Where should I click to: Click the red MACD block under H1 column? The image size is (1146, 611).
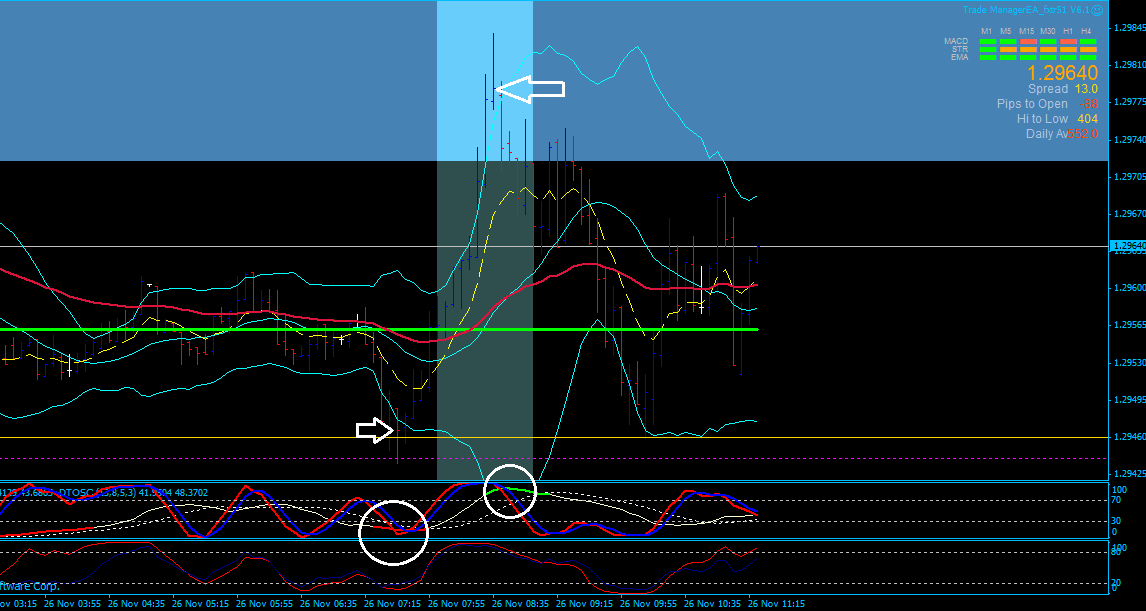(x=1068, y=41)
